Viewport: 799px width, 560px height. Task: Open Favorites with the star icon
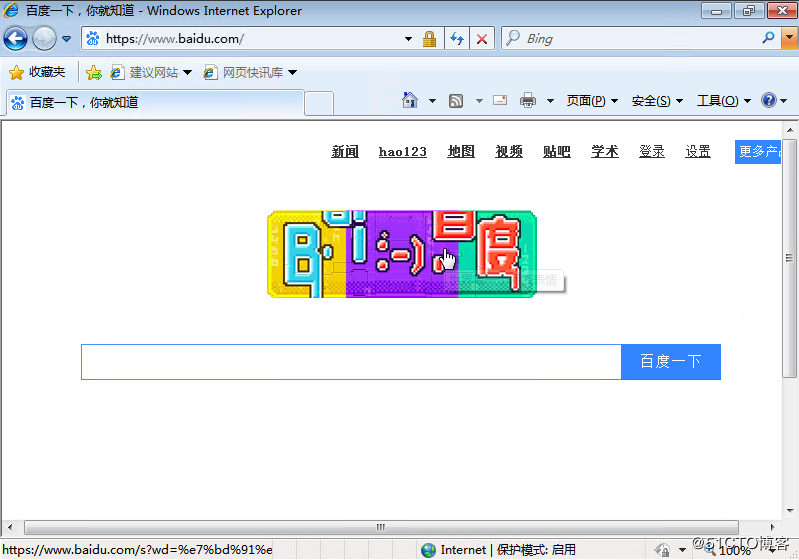click(x=37, y=72)
